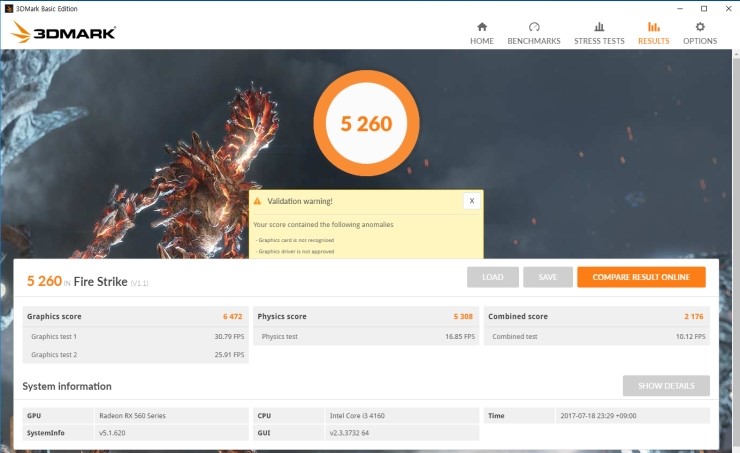The height and width of the screenshot is (453, 740).
Task: Click the vertical scrollbar up arrow
Action: click(736, 54)
